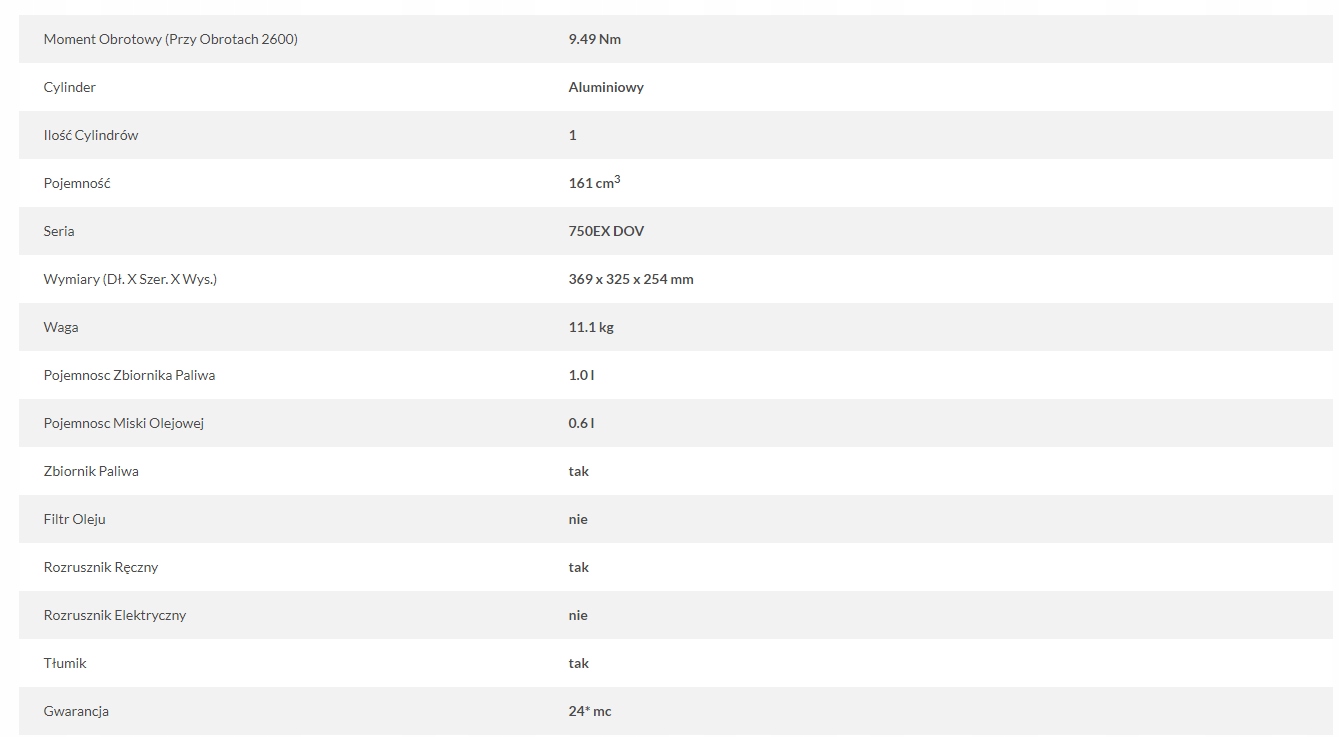The width and height of the screenshot is (1340, 737).
Task: Select the '369 x 325 x 254 mm' value
Action: click(x=630, y=279)
